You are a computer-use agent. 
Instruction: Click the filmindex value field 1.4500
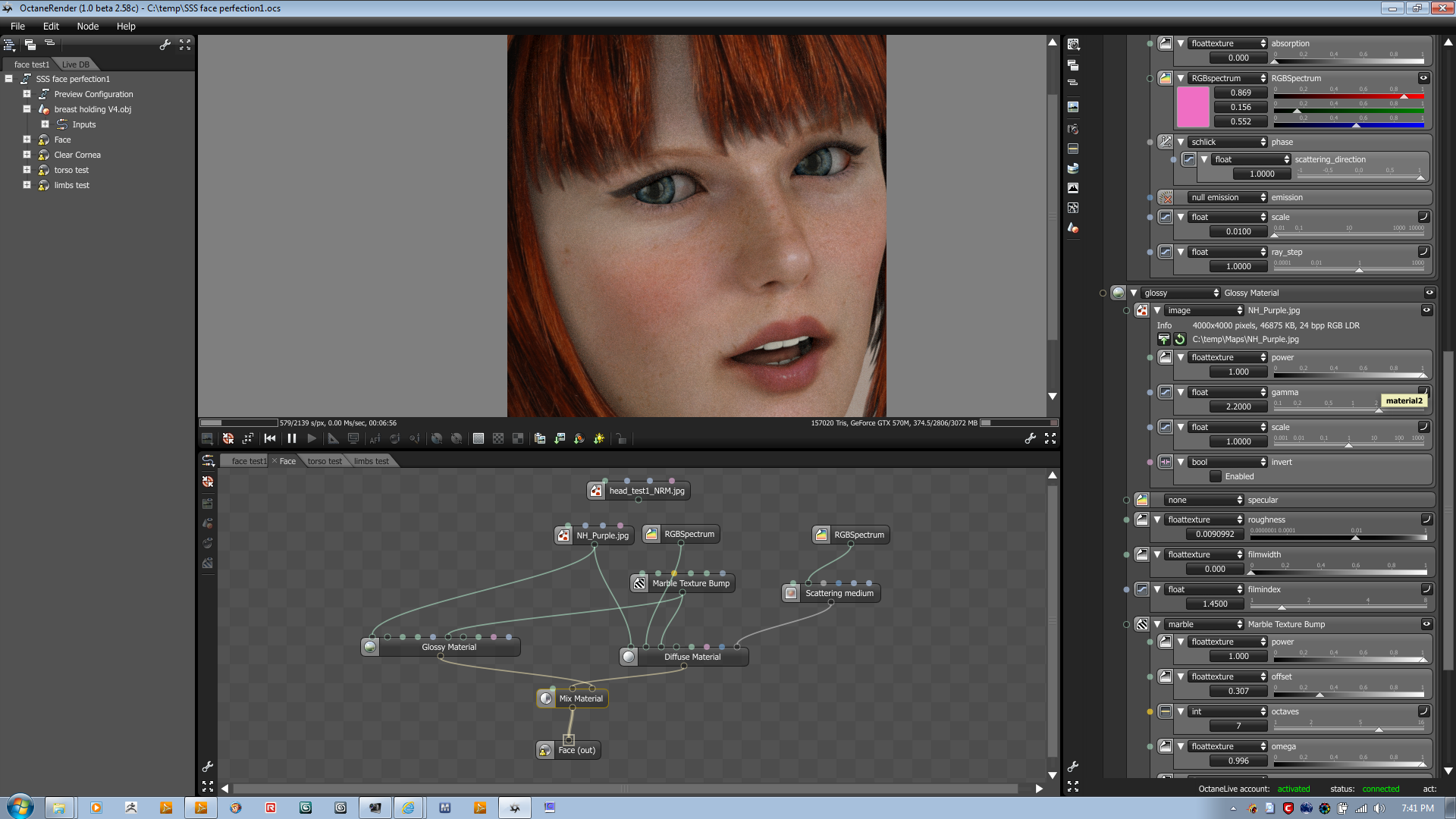[x=1215, y=604]
